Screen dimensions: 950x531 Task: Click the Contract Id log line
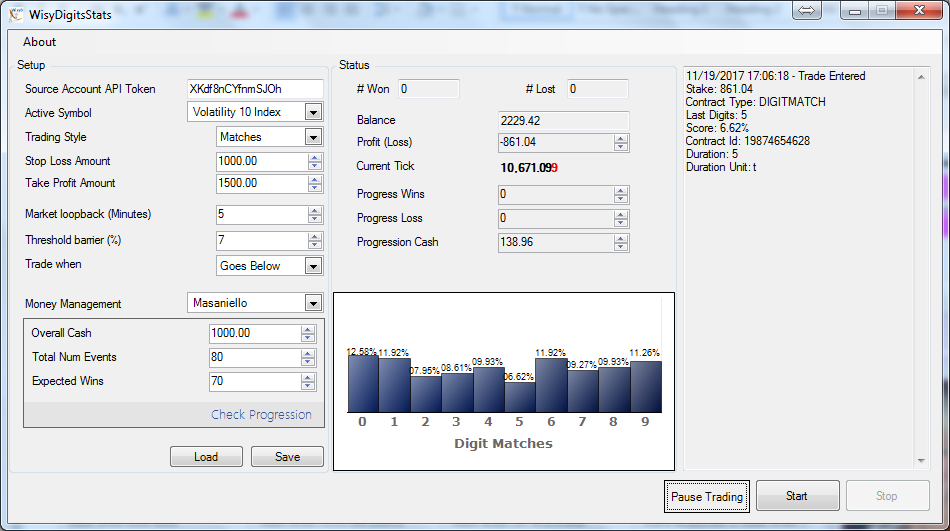pyautogui.click(x=748, y=141)
